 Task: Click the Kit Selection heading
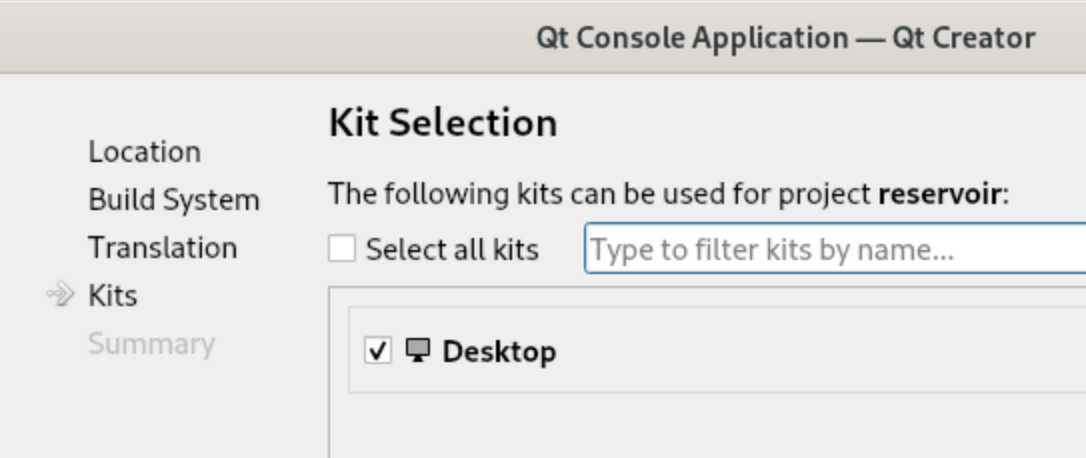click(442, 123)
